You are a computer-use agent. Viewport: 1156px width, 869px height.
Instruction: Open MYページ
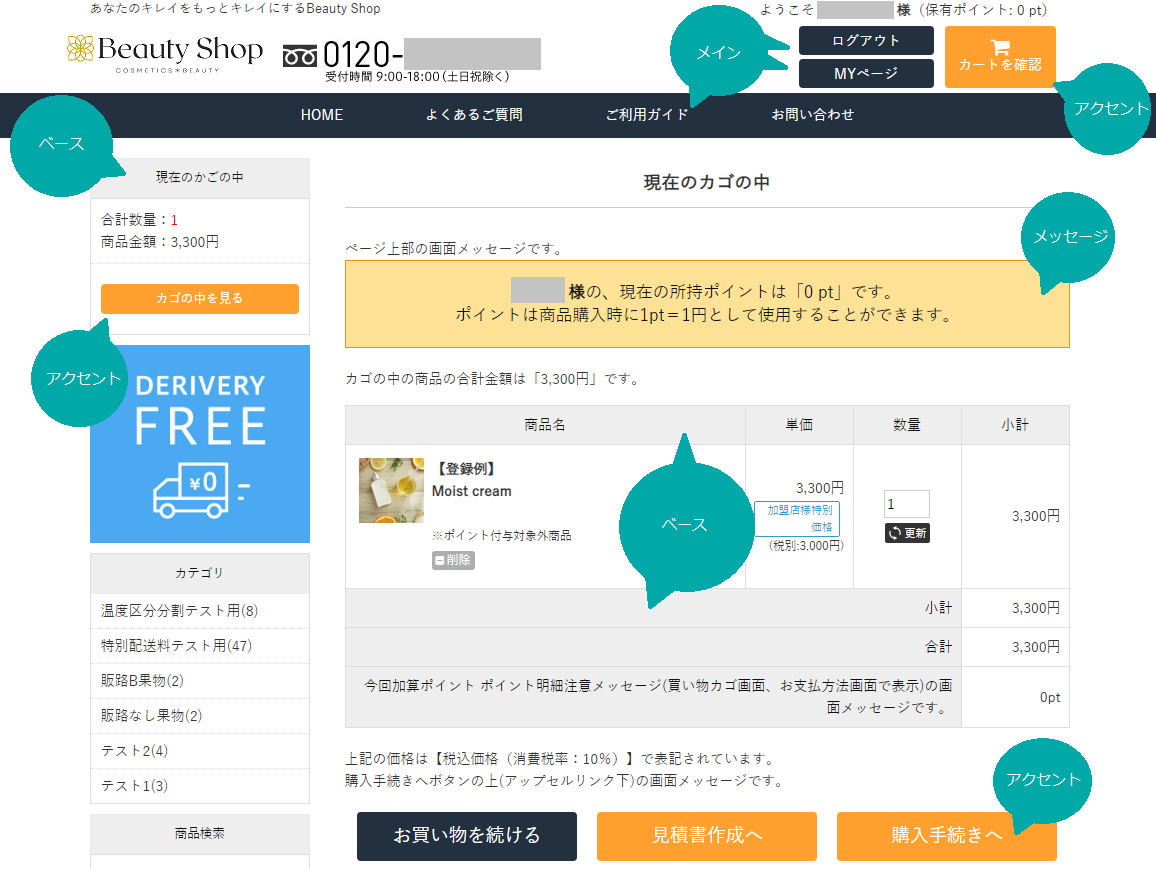[x=866, y=74]
